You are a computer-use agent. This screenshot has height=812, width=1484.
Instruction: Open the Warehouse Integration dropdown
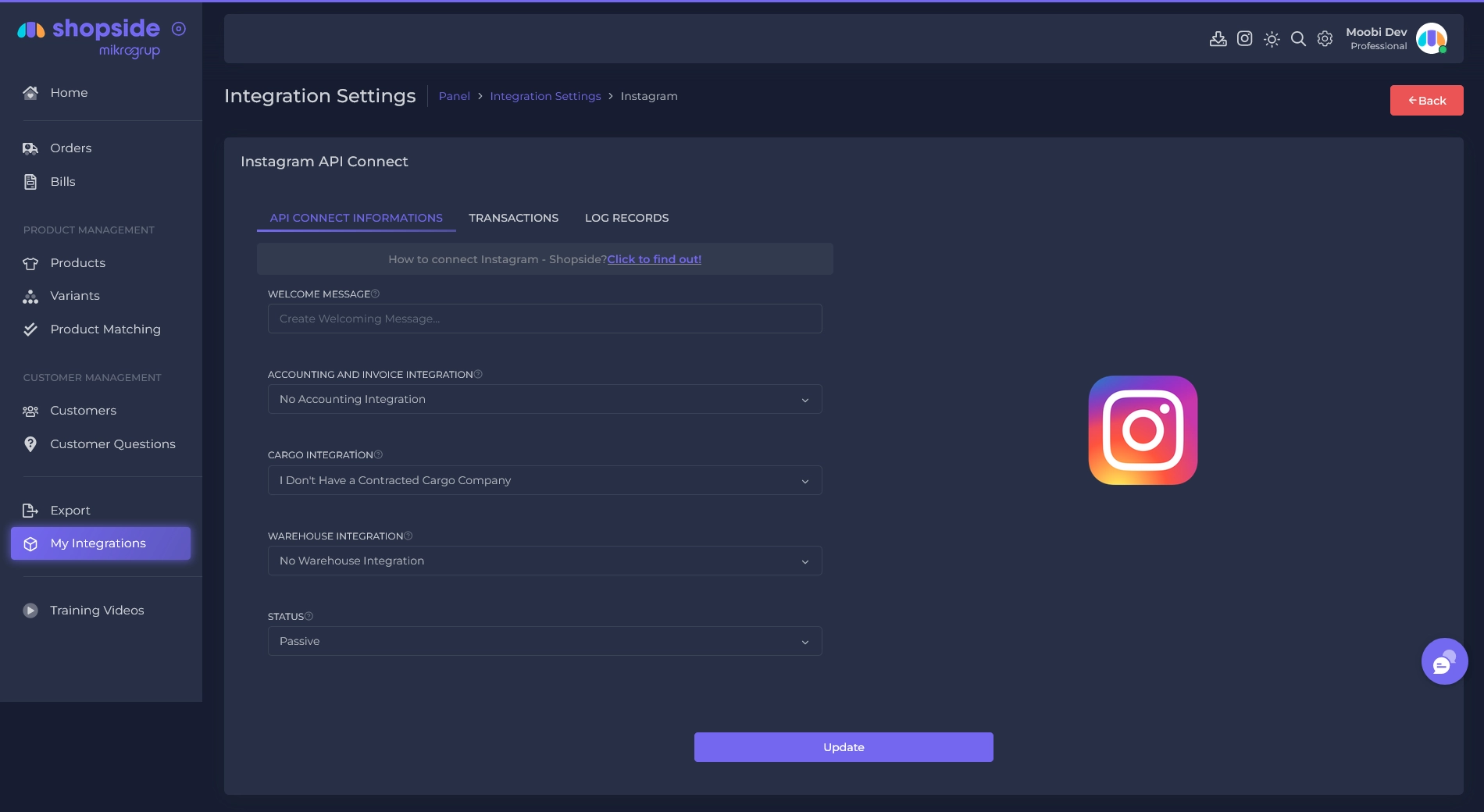pos(545,561)
